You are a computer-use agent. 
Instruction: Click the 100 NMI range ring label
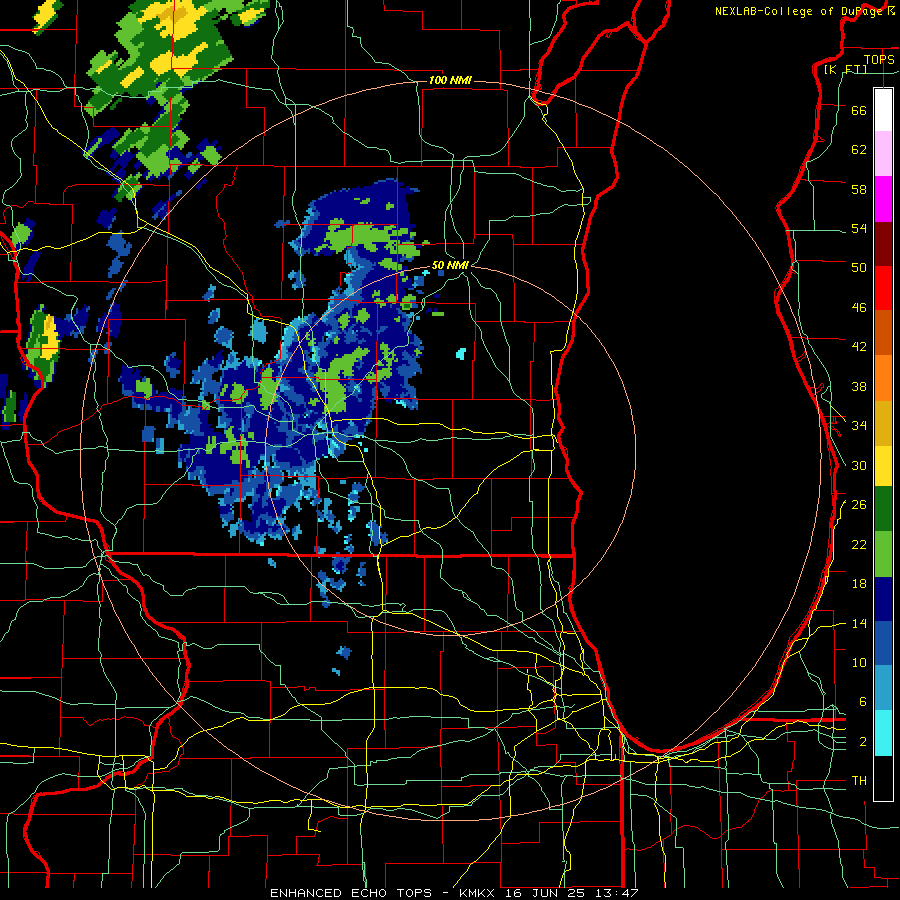point(450,80)
